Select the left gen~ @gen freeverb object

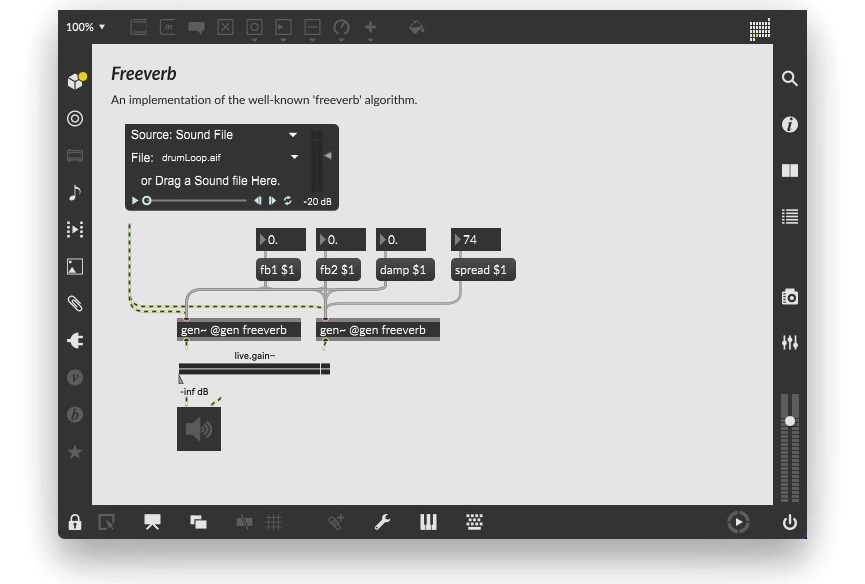point(239,330)
